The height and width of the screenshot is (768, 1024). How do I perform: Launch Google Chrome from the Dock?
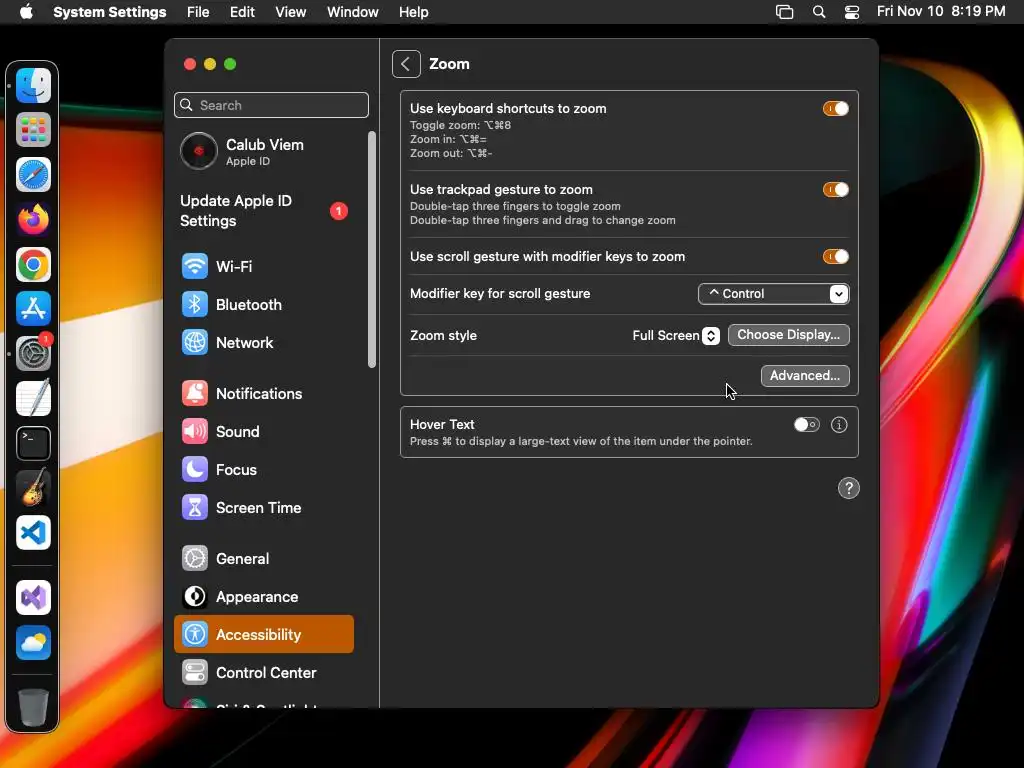tap(33, 264)
